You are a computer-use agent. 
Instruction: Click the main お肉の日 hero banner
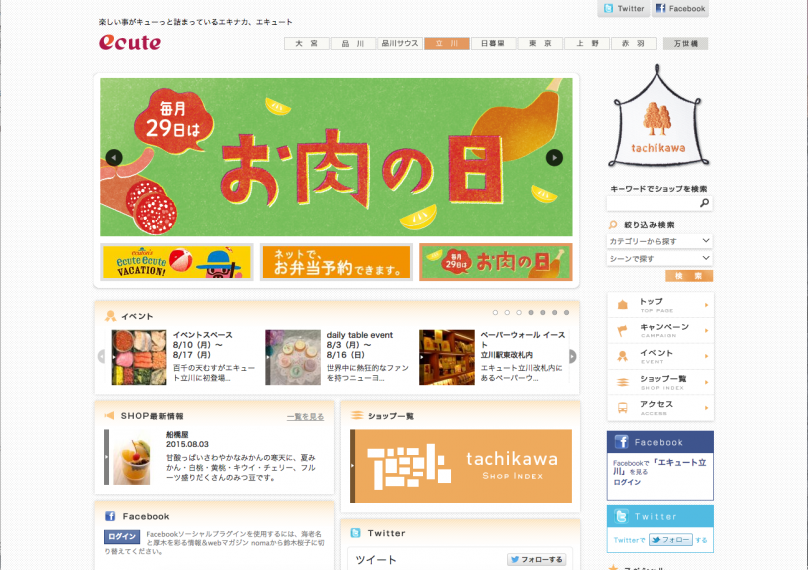[336, 157]
